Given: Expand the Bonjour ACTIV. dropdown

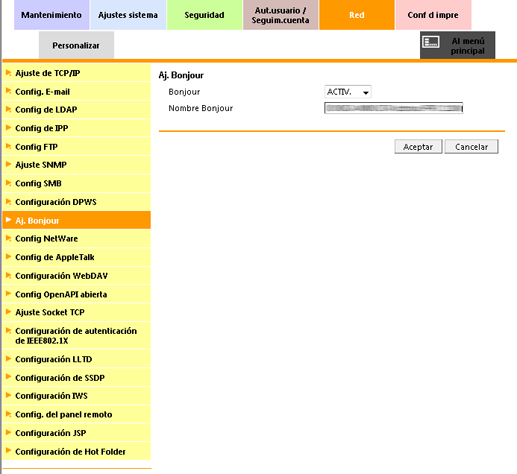Looking at the screenshot, I should coord(348,92).
